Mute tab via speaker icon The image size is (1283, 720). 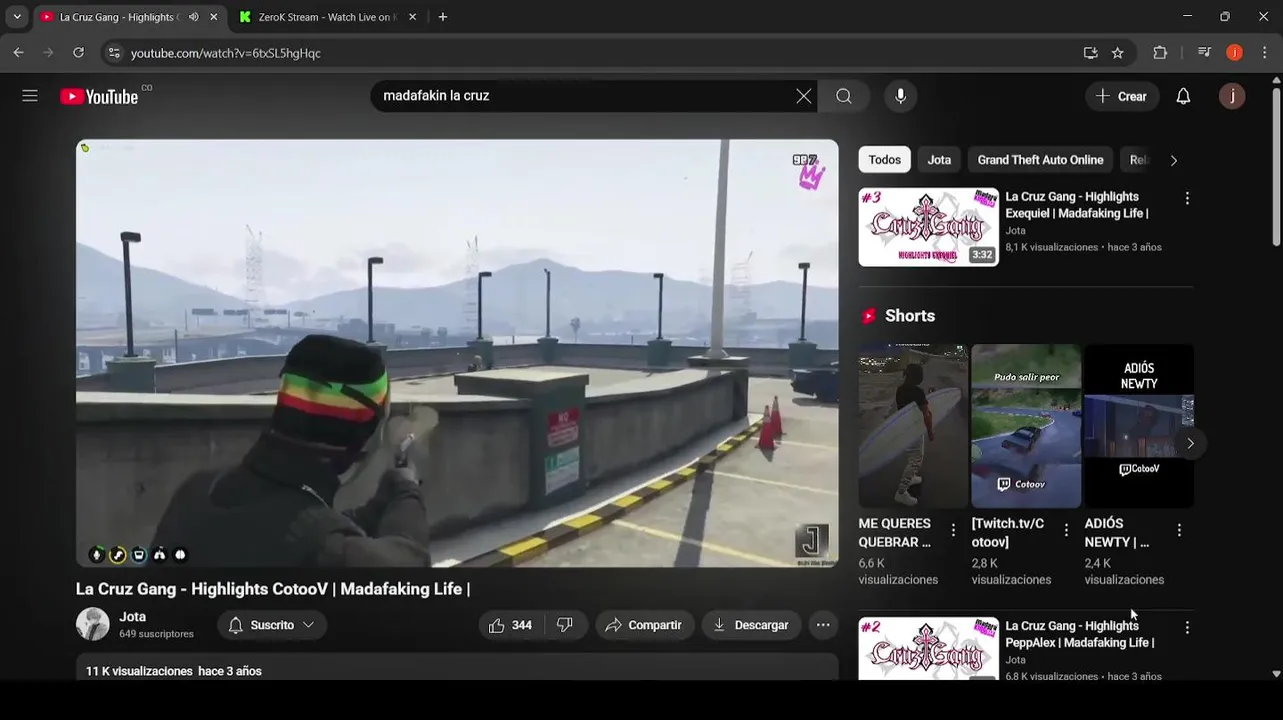pos(193,17)
